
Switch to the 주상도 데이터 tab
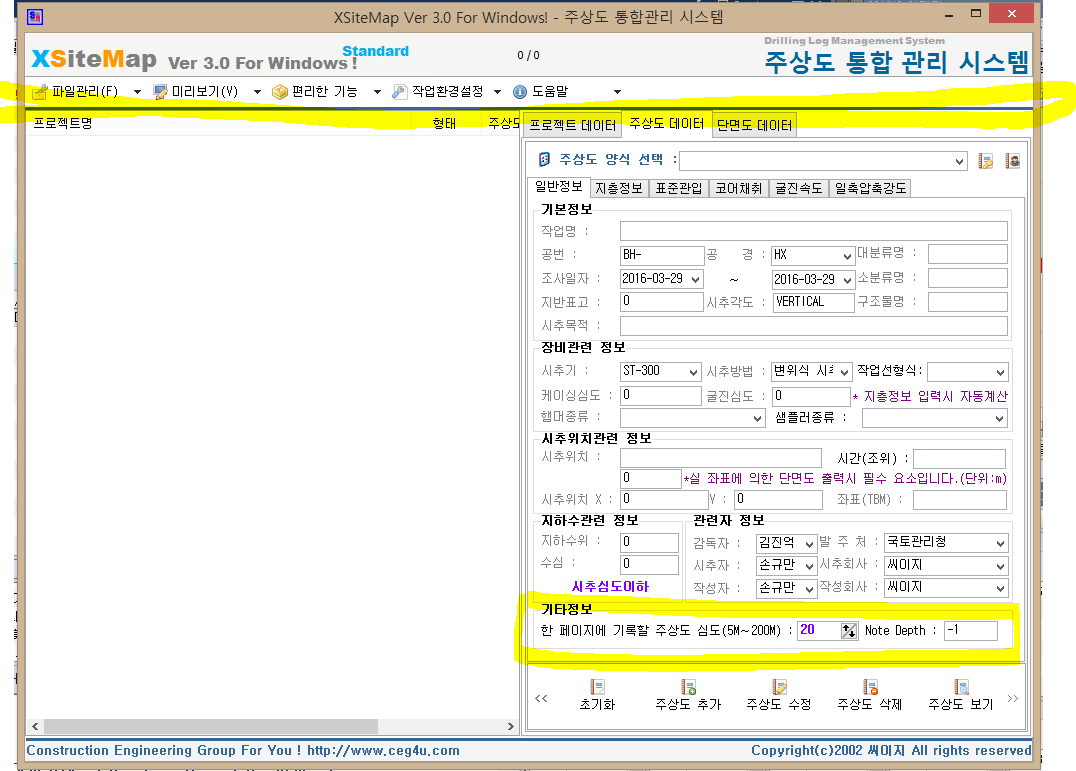[x=666, y=123]
